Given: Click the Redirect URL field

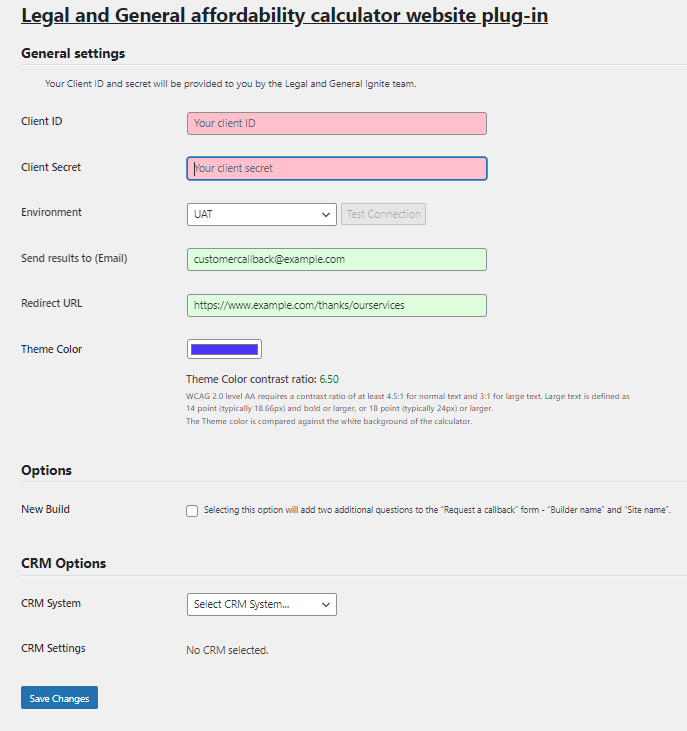Looking at the screenshot, I should [x=337, y=305].
